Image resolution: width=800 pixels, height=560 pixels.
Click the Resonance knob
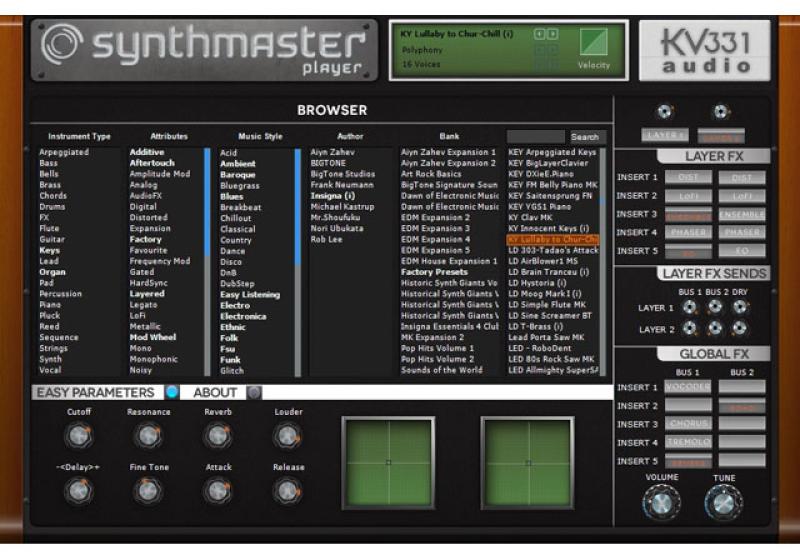click(x=148, y=435)
